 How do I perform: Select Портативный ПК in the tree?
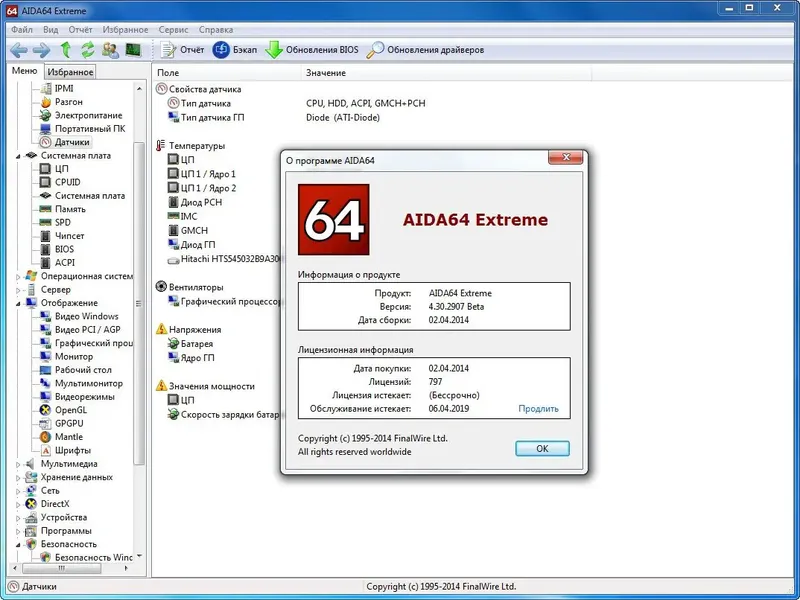pos(90,129)
